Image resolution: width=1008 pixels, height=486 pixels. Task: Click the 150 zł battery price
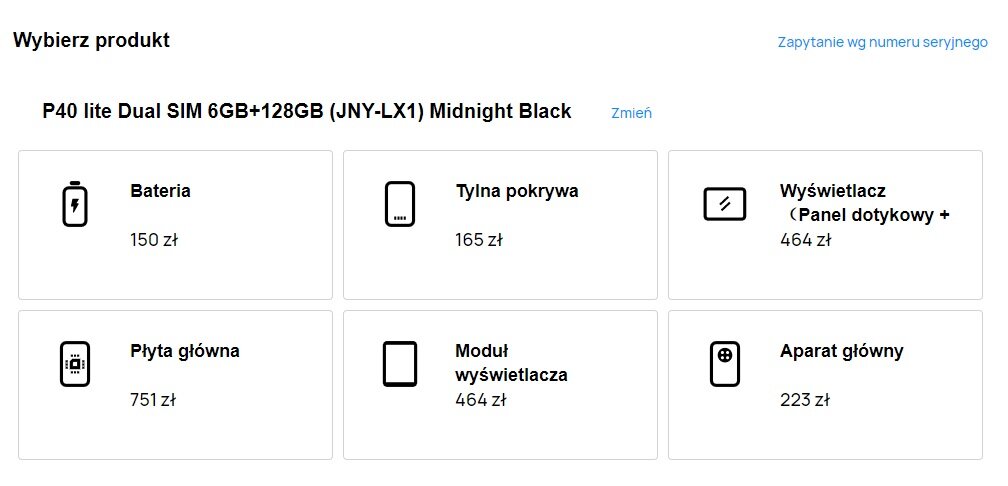153,240
